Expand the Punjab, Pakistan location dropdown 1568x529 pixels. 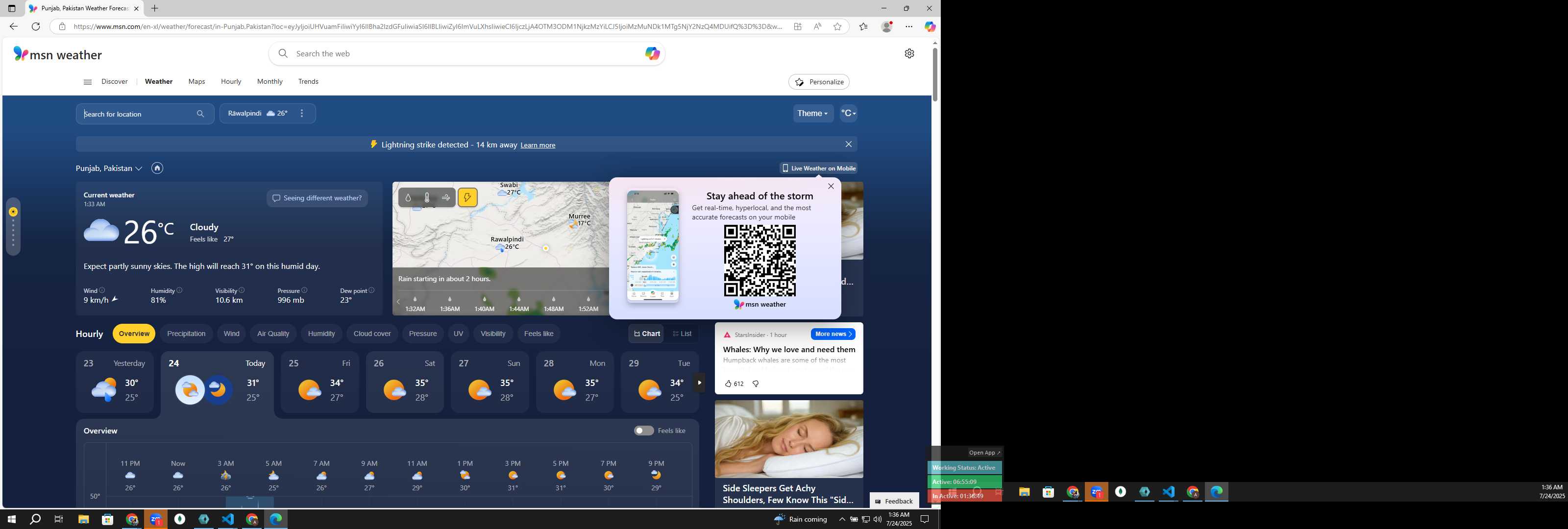point(139,168)
